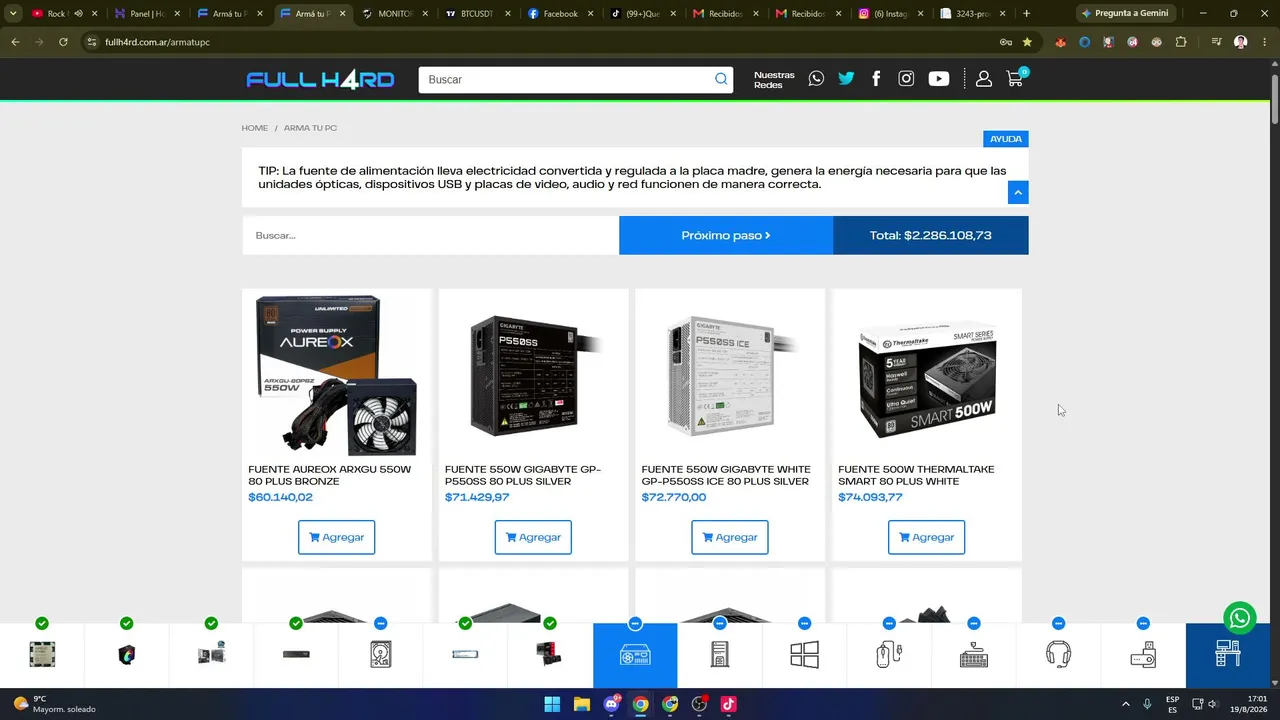Open the Gigabyte P550SS black product image
Viewport: 1280px width, 720px height.
533,376
